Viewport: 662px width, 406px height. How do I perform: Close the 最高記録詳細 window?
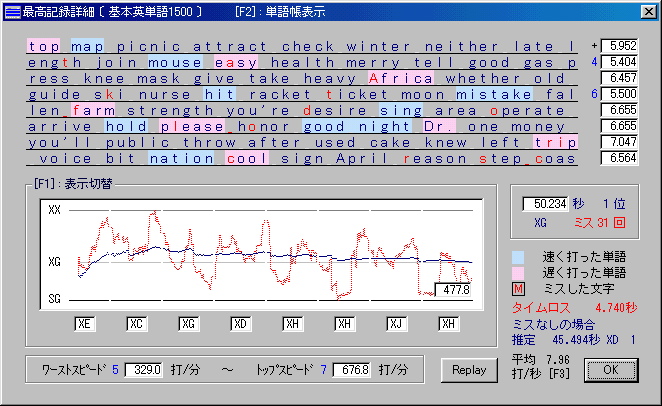648,12
